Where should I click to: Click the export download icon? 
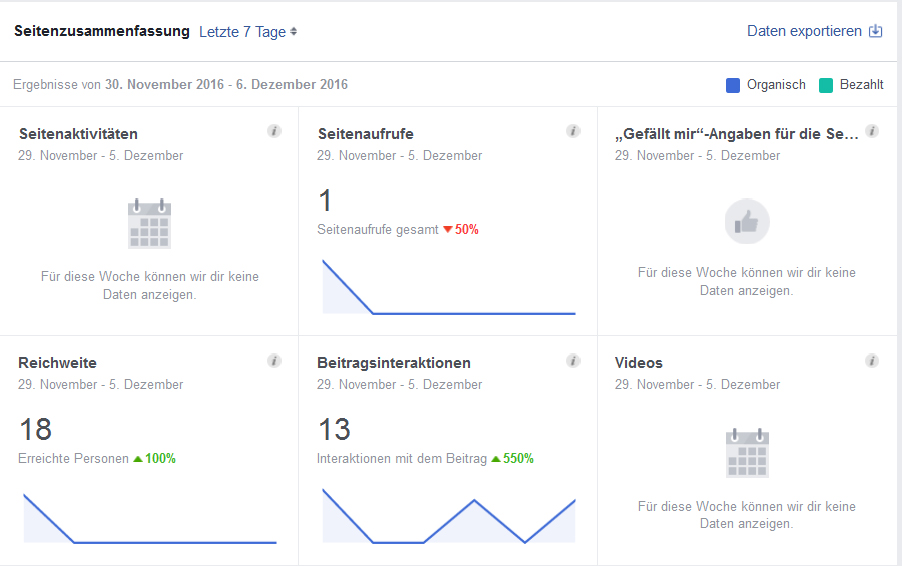coord(876,31)
